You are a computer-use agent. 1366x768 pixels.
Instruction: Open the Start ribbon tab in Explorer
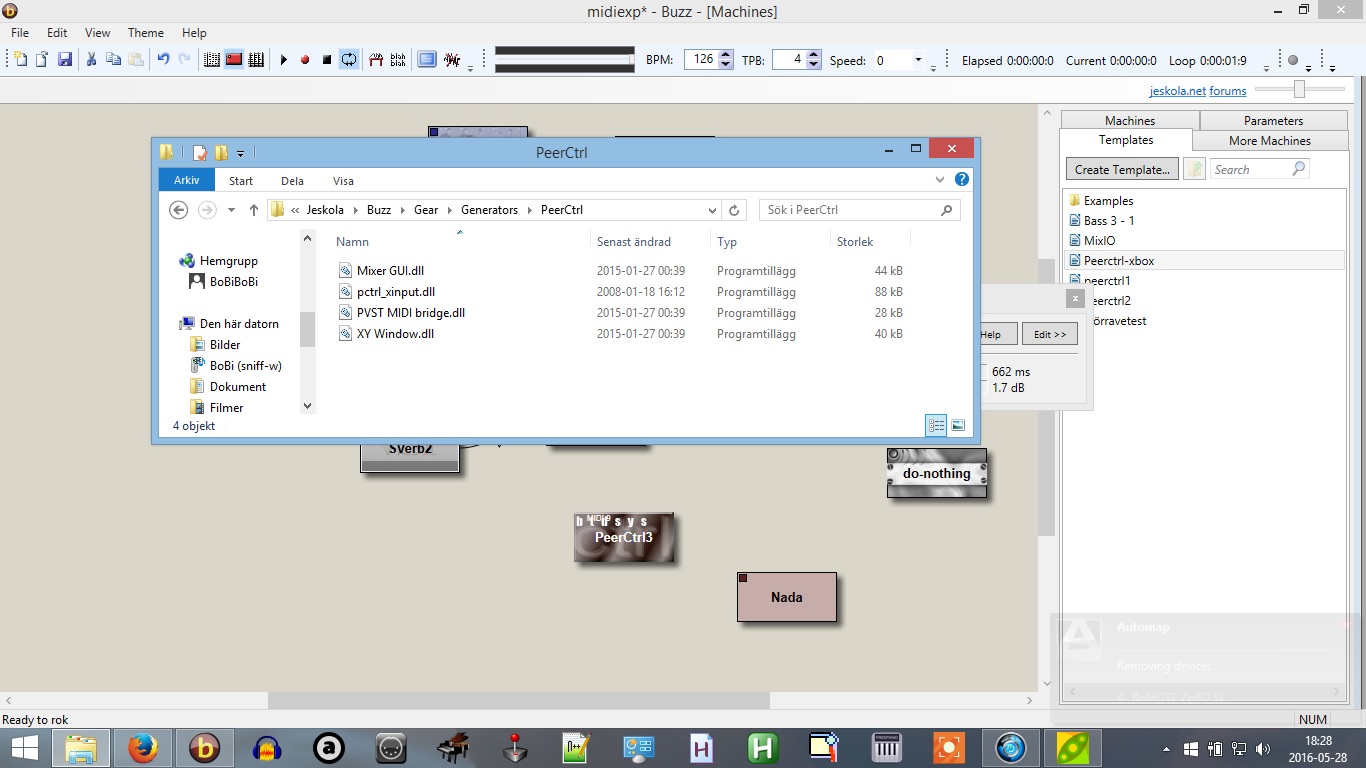pyautogui.click(x=241, y=181)
